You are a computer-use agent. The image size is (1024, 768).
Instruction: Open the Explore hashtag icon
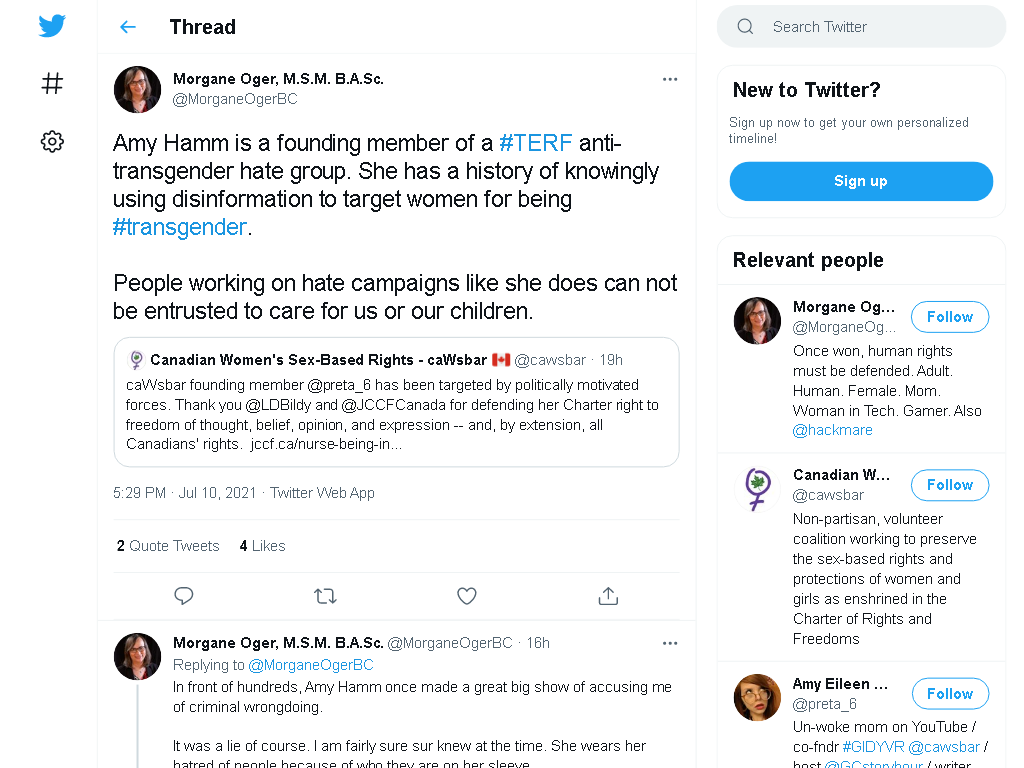pos(52,84)
